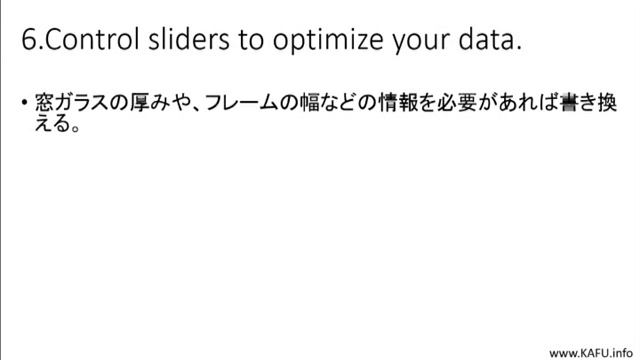
Task: Click the empty white slide body area
Action: 318,237
